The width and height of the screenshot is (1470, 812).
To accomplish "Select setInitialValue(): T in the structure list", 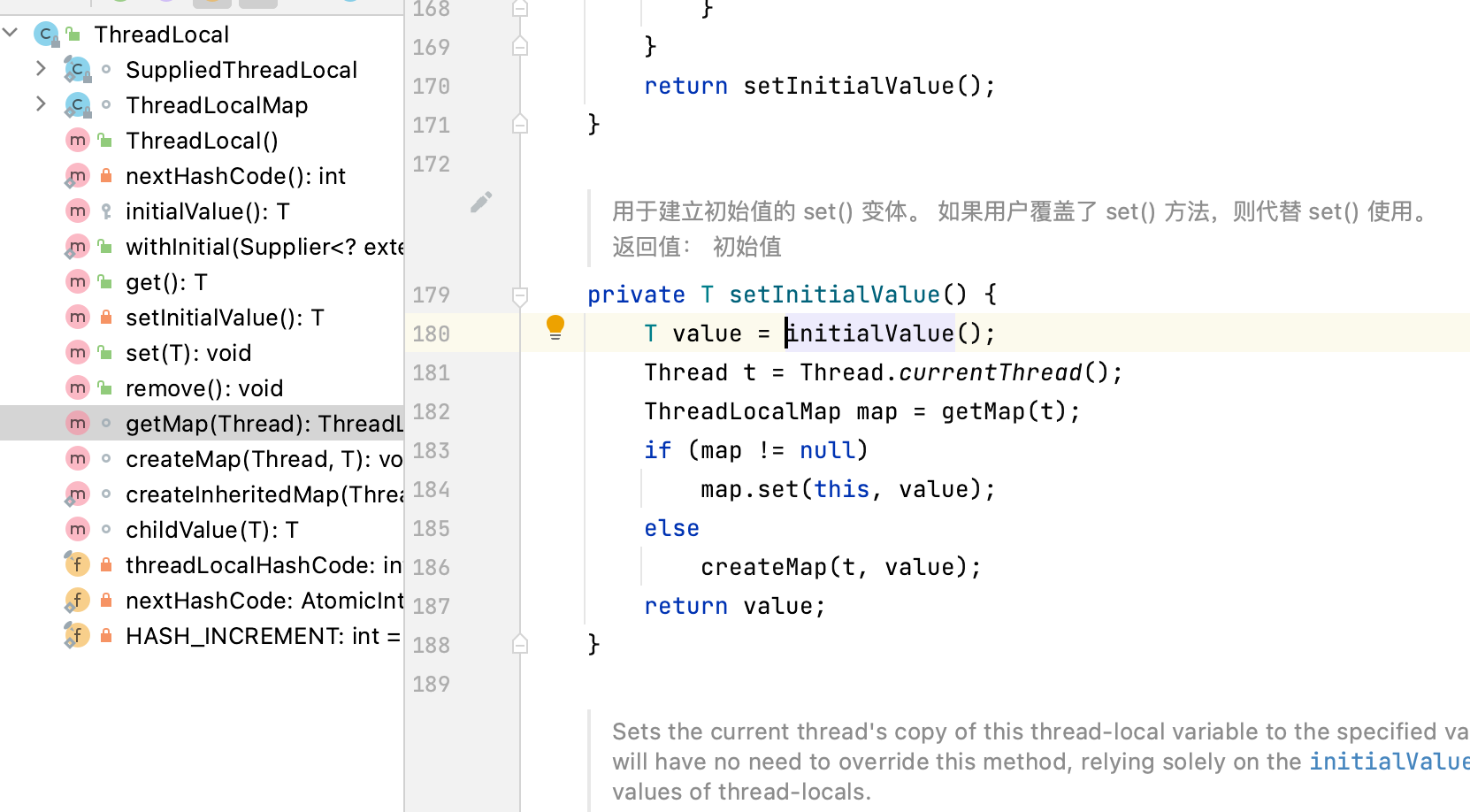I will tap(225, 318).
